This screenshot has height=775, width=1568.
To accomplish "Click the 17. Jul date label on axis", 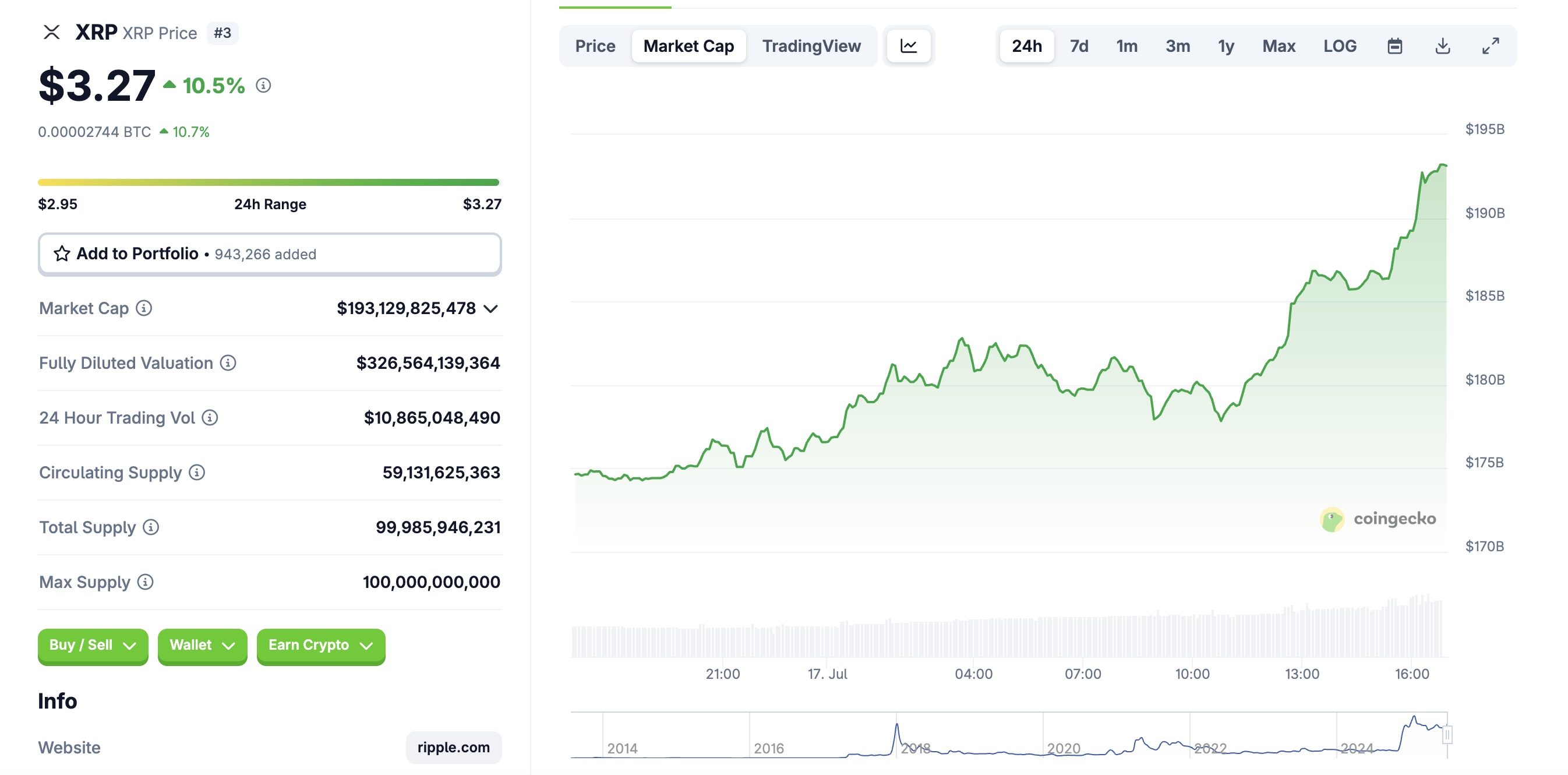I will tap(827, 674).
